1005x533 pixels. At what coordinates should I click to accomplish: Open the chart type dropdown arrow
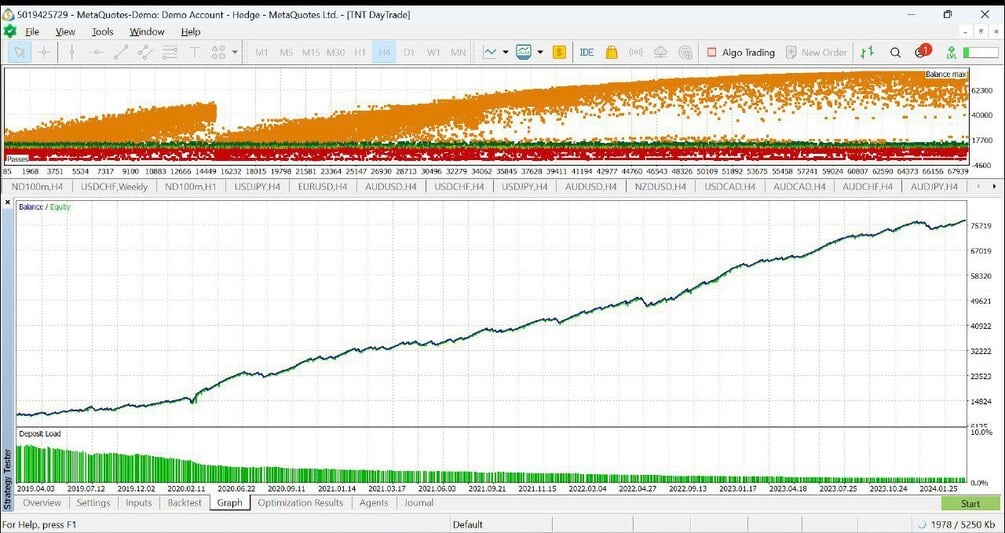pos(506,53)
